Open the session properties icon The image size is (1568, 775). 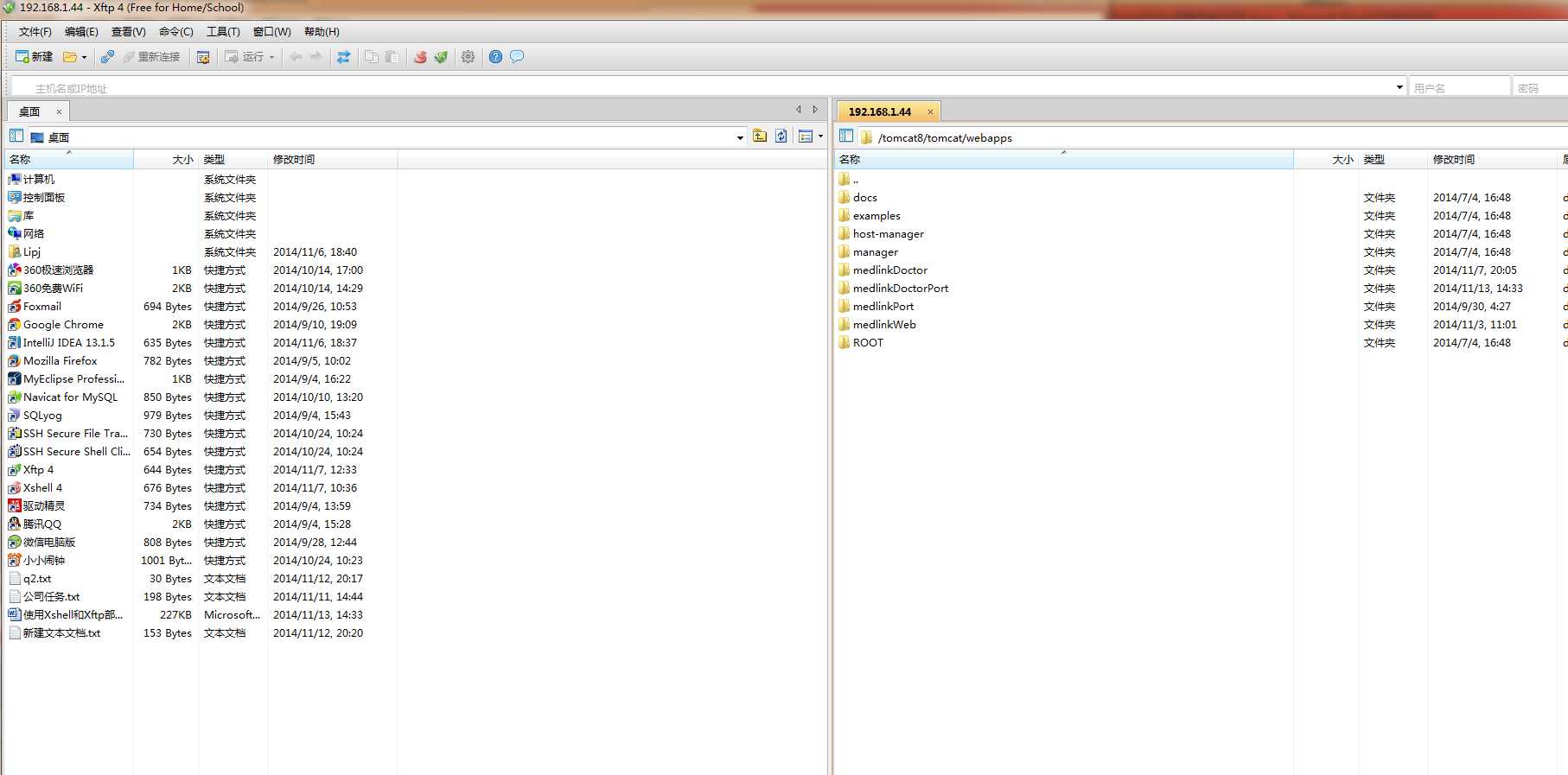[x=203, y=57]
